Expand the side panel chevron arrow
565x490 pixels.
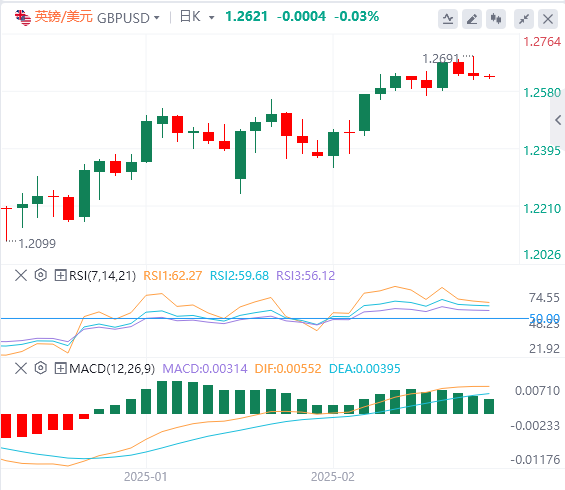[x=558, y=120]
